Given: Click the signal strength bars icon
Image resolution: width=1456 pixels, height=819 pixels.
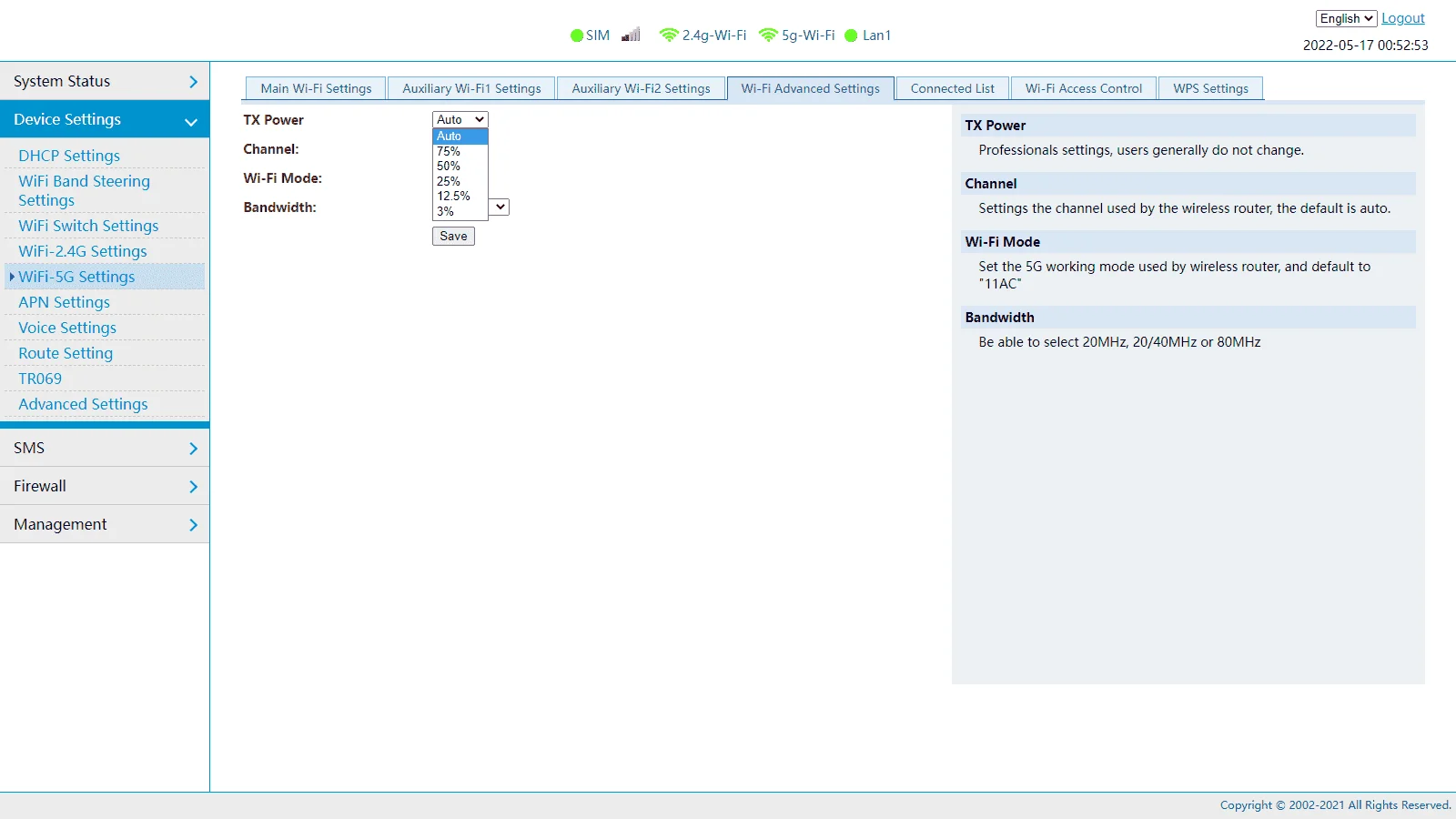Looking at the screenshot, I should click(x=631, y=35).
